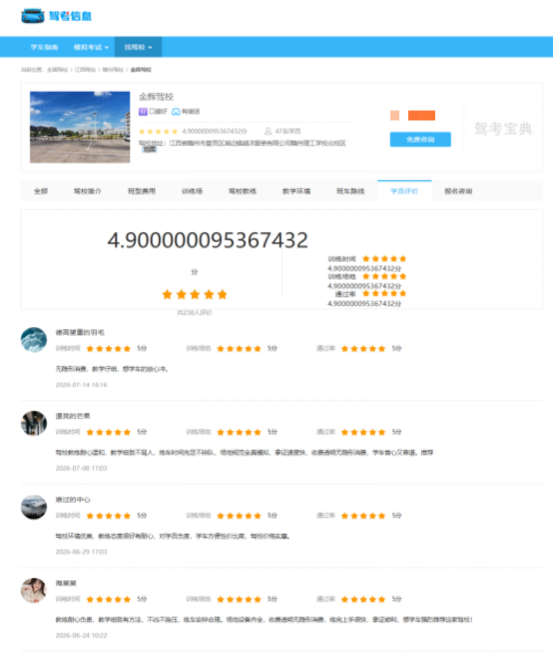
Task: Click the large five-star overall rating
Action: [x=195, y=294]
